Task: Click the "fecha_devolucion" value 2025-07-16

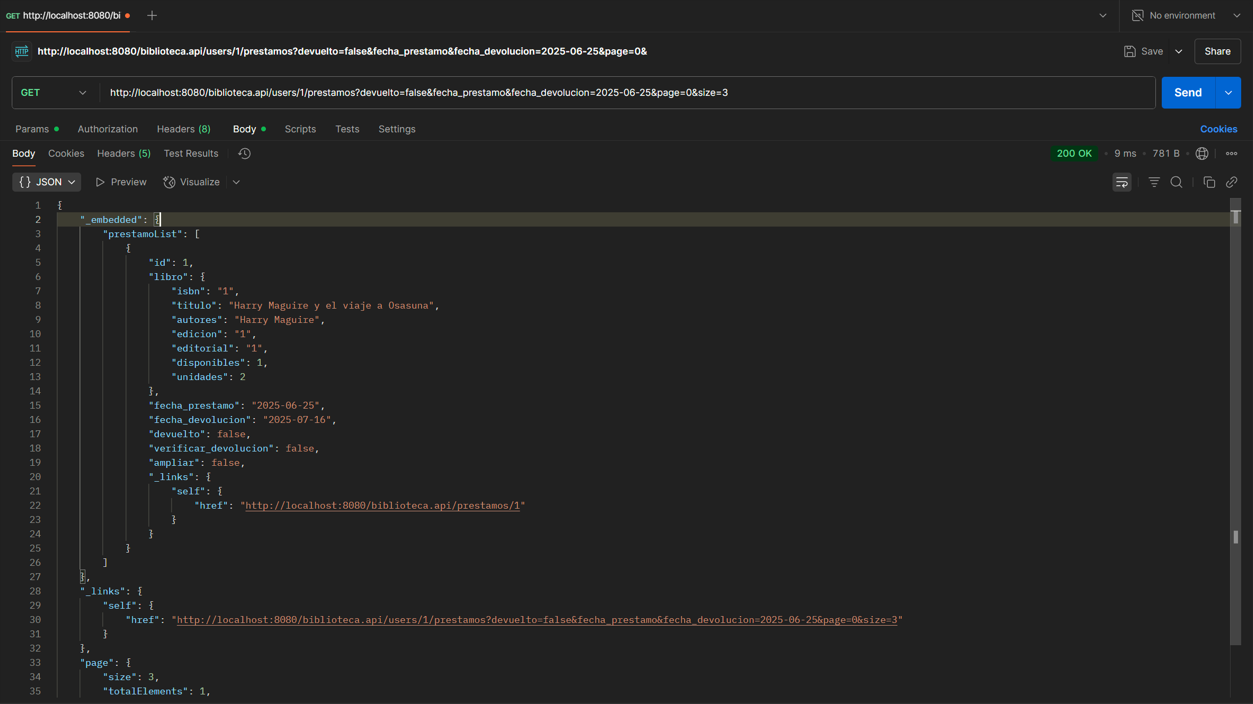Action: [x=297, y=420]
